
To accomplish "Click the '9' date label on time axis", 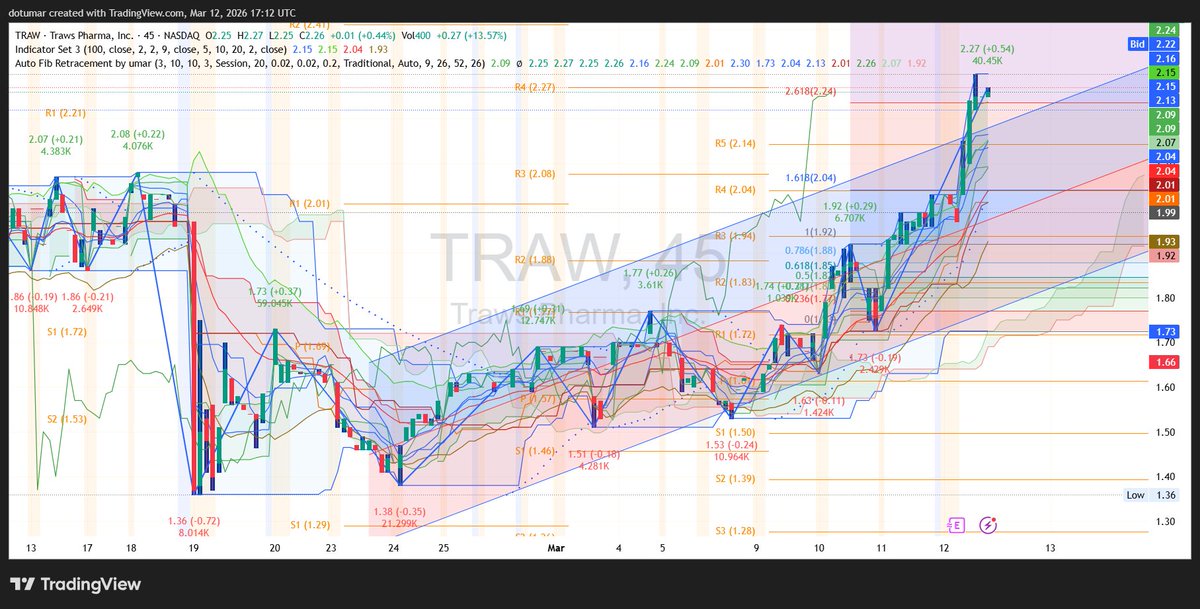I will (x=756, y=548).
